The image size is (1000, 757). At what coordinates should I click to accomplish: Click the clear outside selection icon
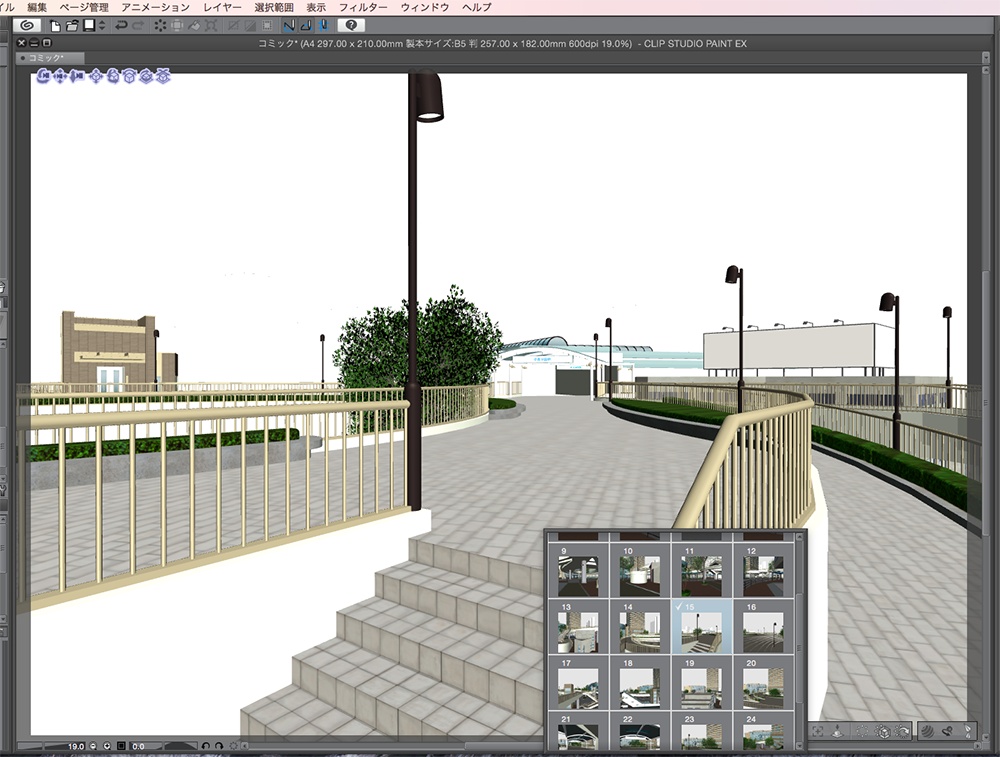(177, 26)
